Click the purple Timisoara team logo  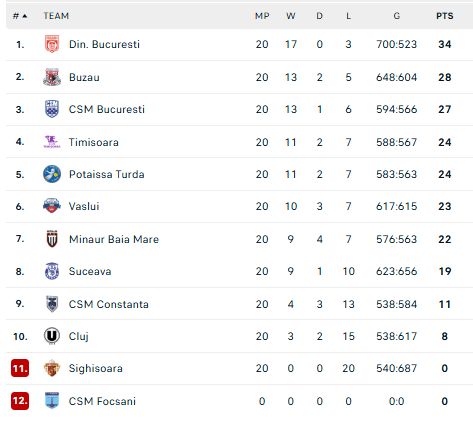click(52, 142)
